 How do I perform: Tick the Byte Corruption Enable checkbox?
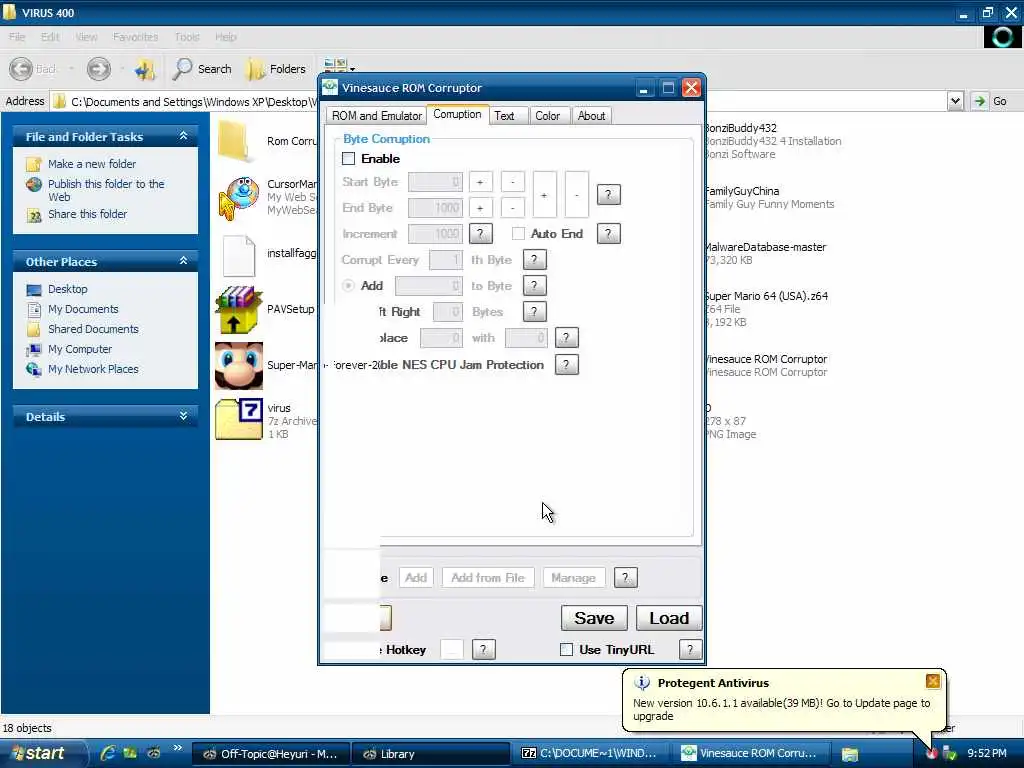click(x=349, y=159)
